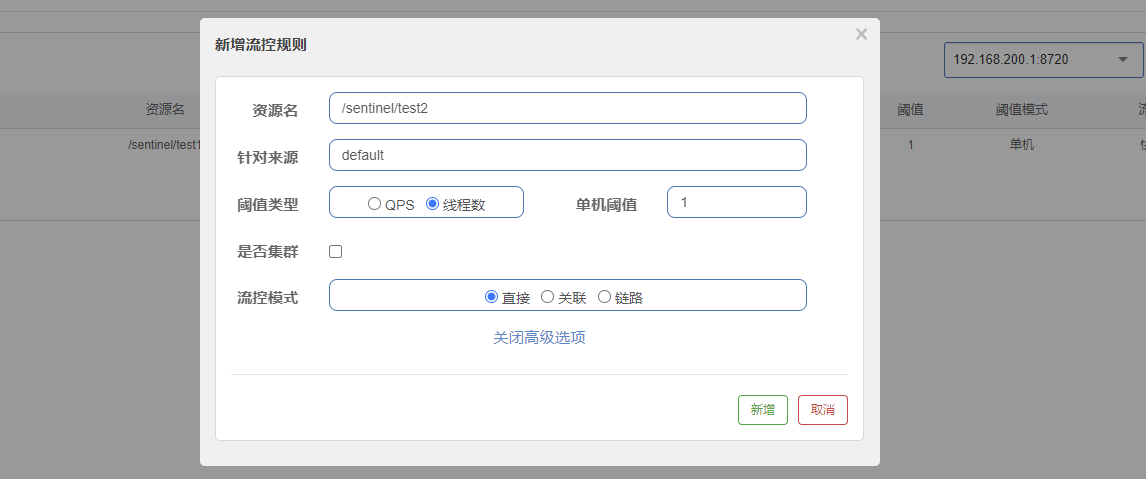Enable the 是否集群 checkbox

pos(336,252)
